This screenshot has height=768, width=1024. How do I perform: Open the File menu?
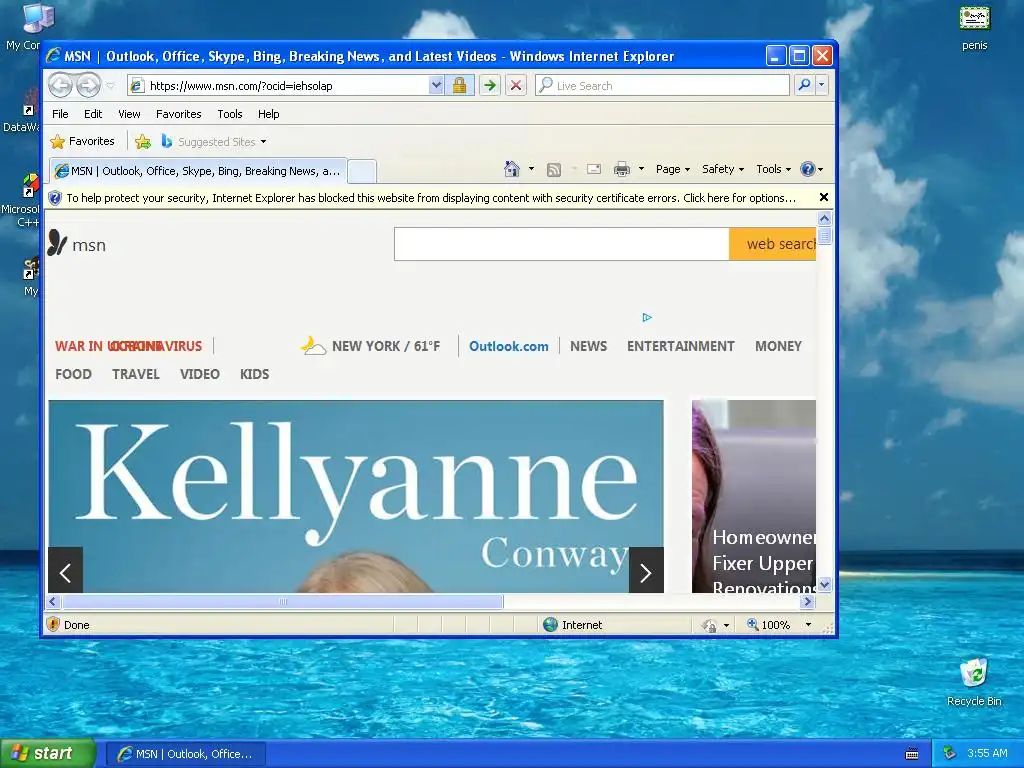[x=60, y=114]
